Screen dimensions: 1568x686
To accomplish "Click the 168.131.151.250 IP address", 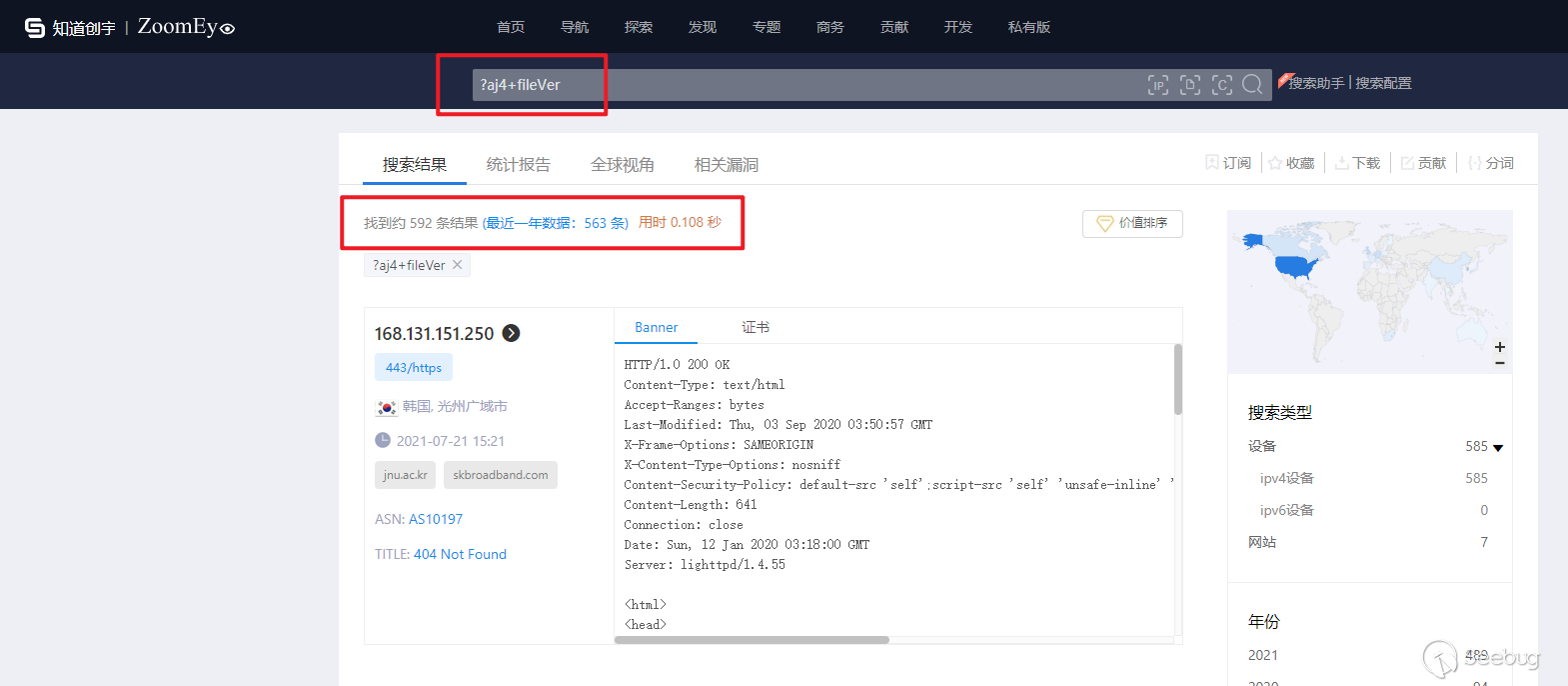I will [434, 334].
